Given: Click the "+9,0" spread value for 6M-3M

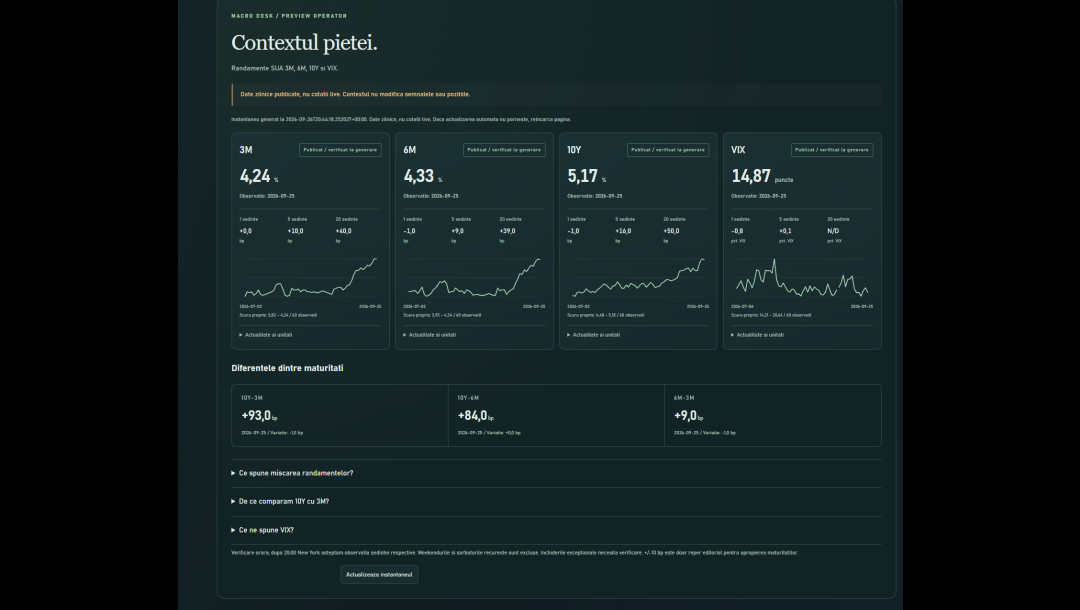Looking at the screenshot, I should coord(685,416).
